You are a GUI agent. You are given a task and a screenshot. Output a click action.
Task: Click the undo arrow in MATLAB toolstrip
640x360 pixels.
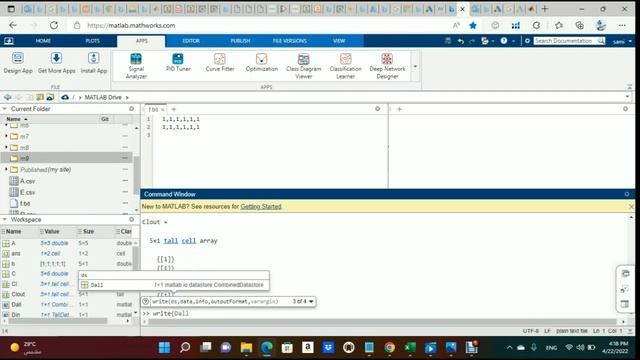coord(461,41)
